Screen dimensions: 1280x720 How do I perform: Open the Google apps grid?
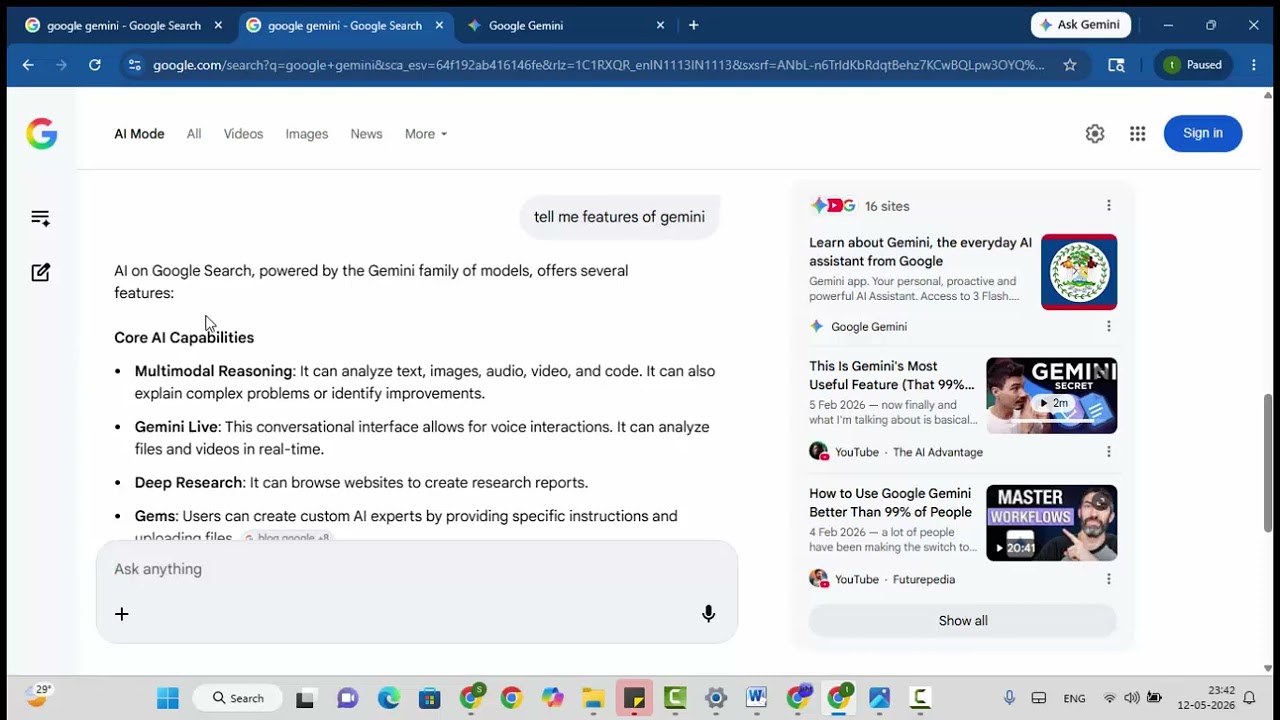click(1137, 134)
